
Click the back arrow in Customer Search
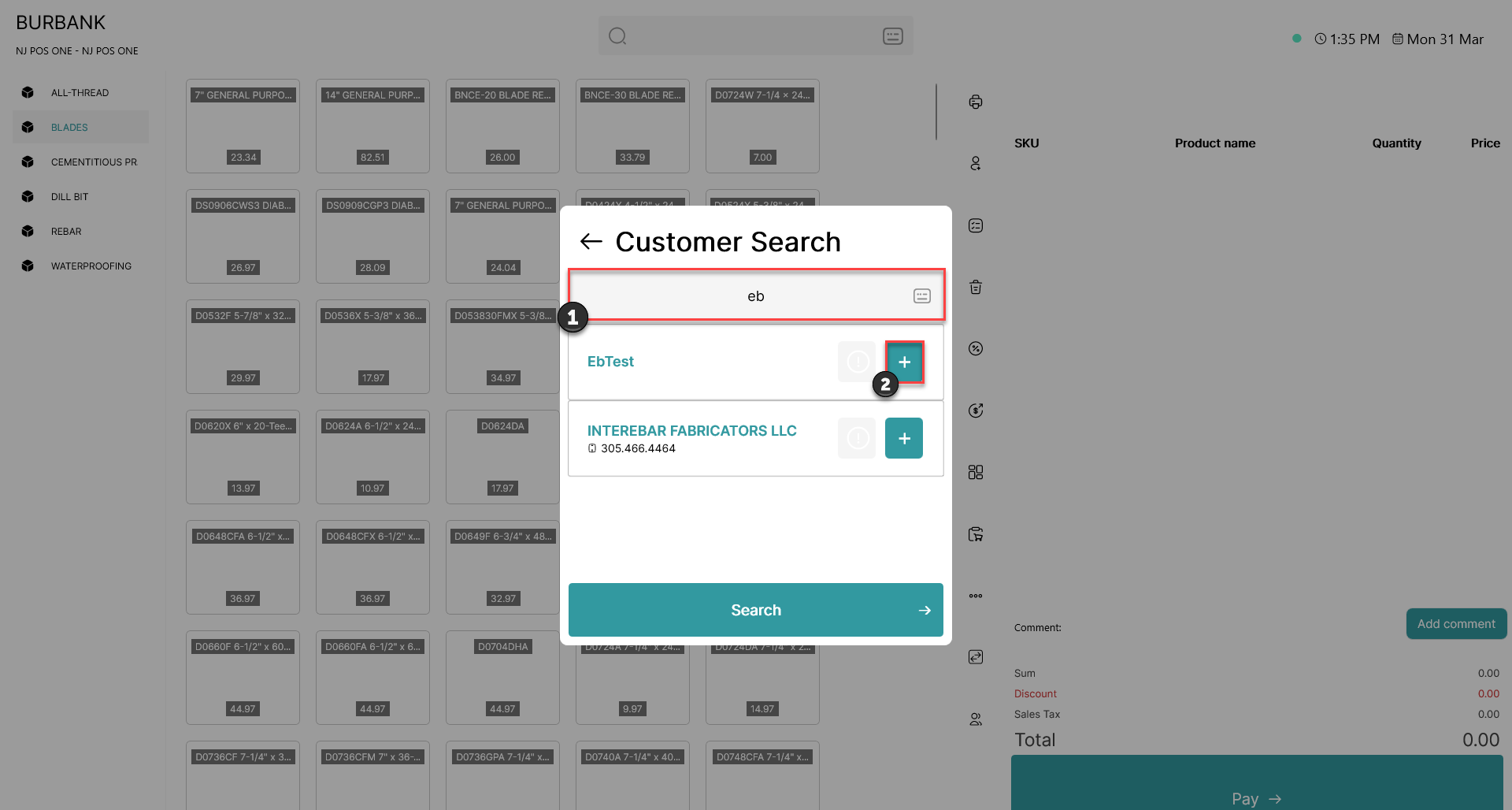(591, 242)
